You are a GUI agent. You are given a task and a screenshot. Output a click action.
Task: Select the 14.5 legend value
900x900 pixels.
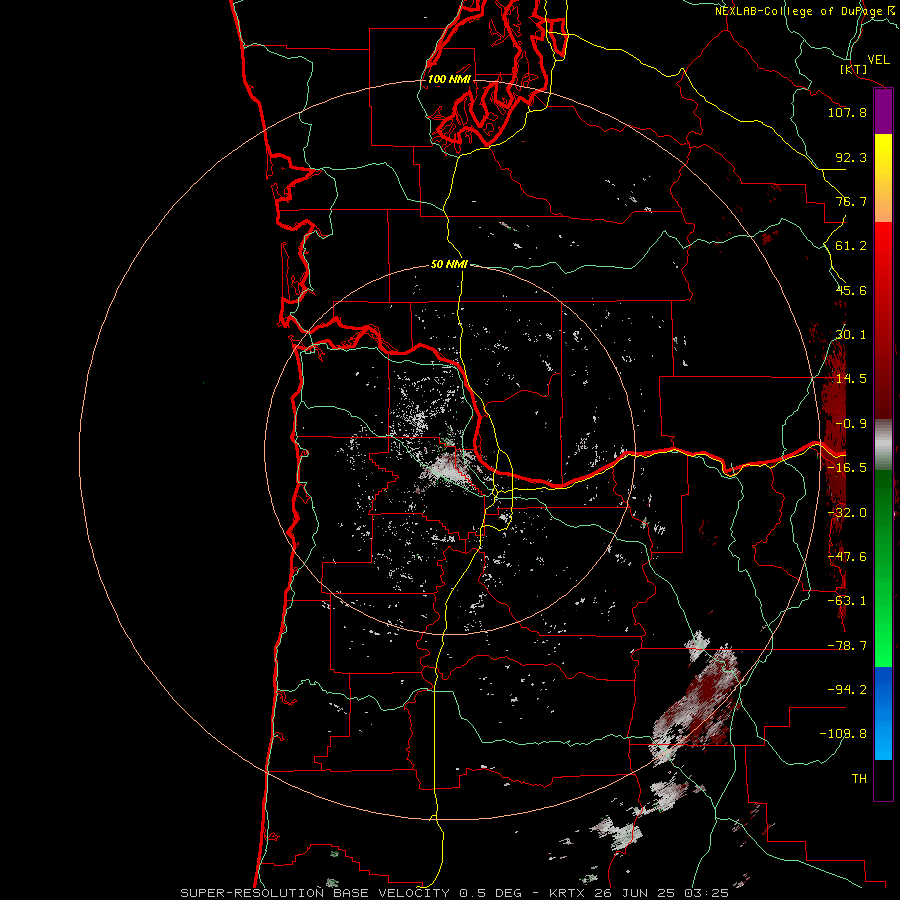851,379
